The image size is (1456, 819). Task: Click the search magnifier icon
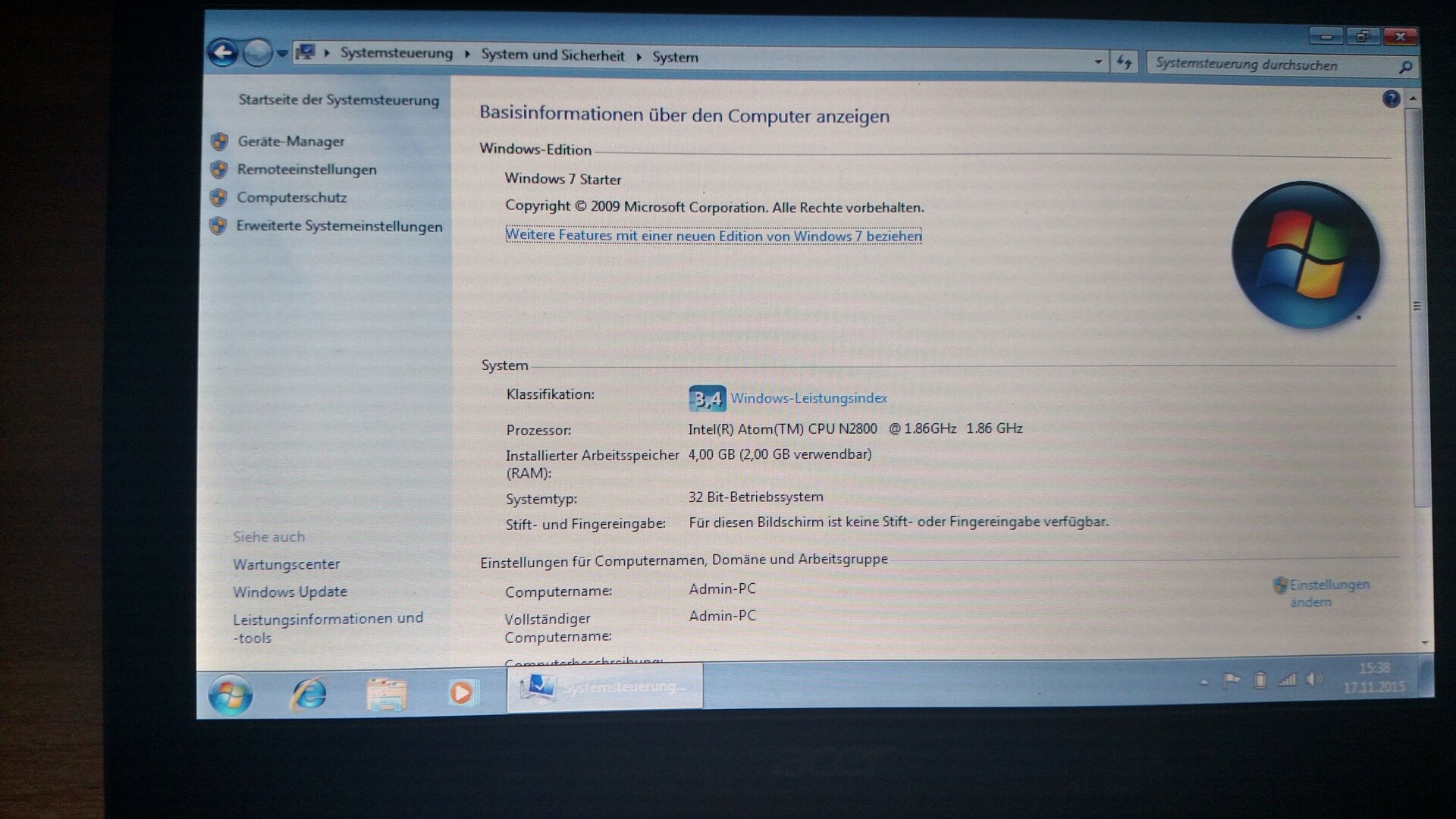(1405, 67)
